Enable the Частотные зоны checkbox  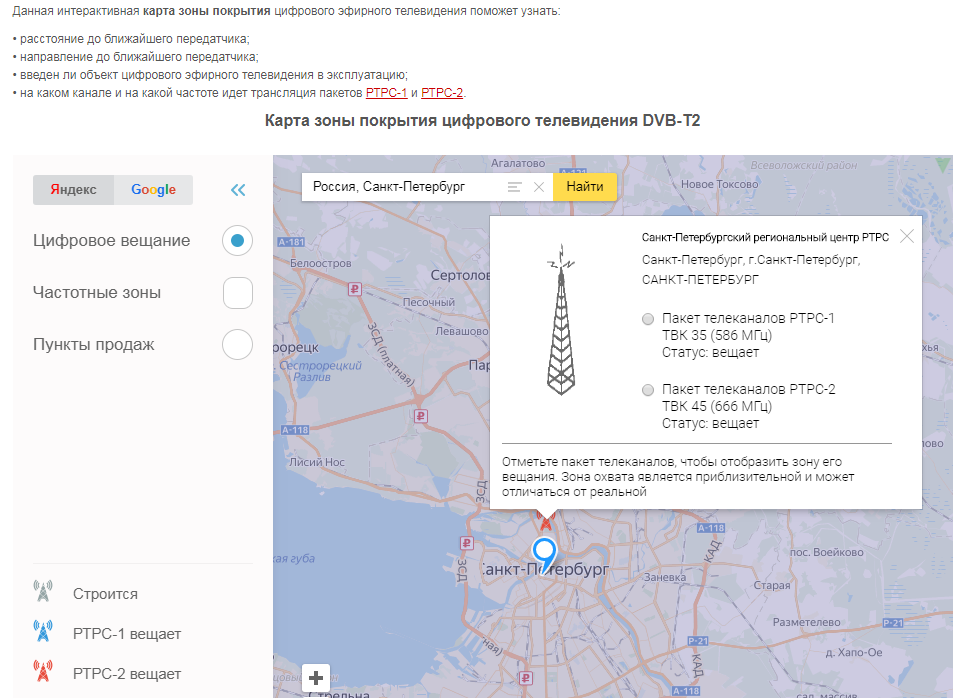tap(237, 293)
